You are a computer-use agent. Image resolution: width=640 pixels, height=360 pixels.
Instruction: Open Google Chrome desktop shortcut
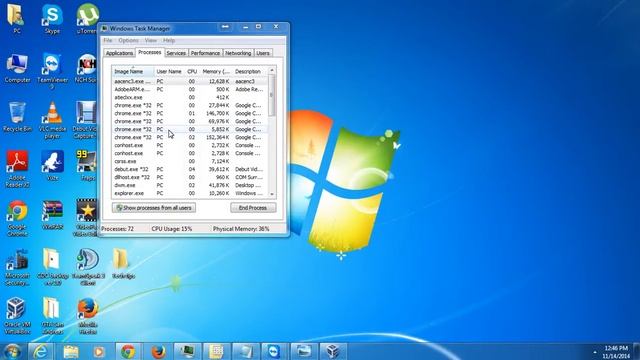pos(17,218)
